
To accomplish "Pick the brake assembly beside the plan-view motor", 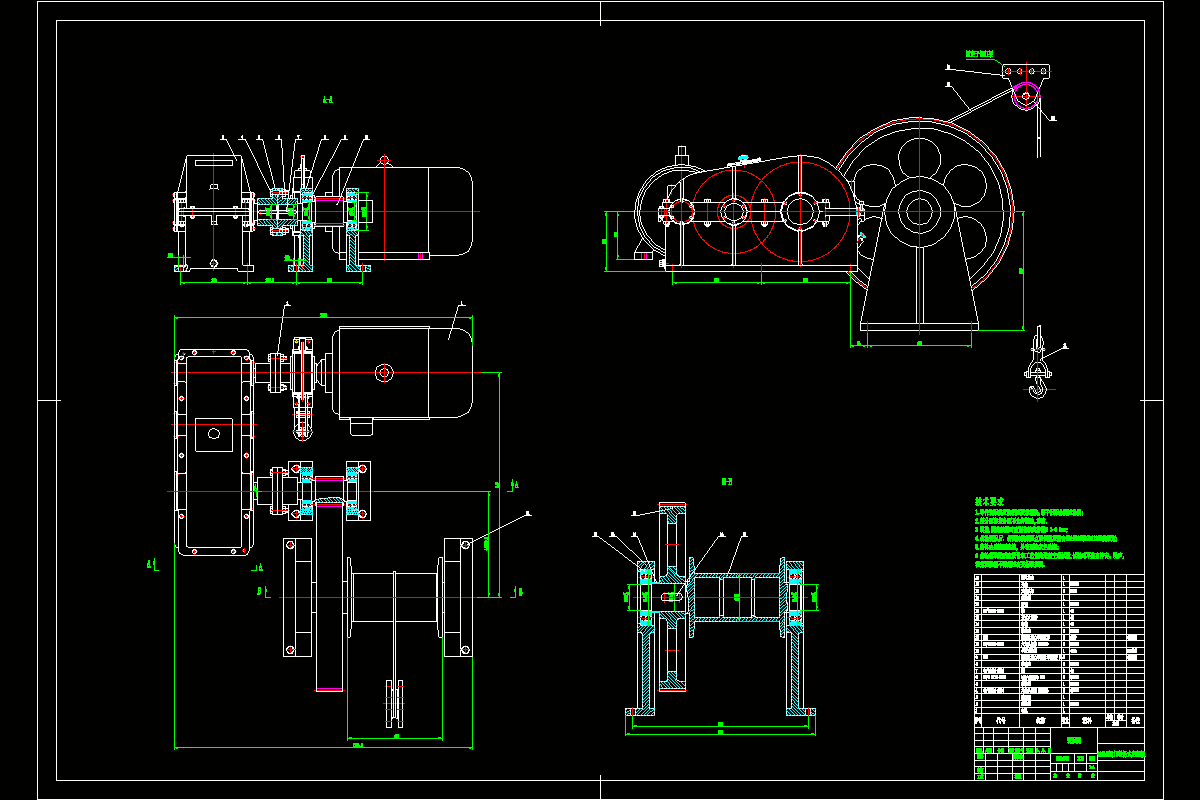I will pyautogui.click(x=303, y=388).
